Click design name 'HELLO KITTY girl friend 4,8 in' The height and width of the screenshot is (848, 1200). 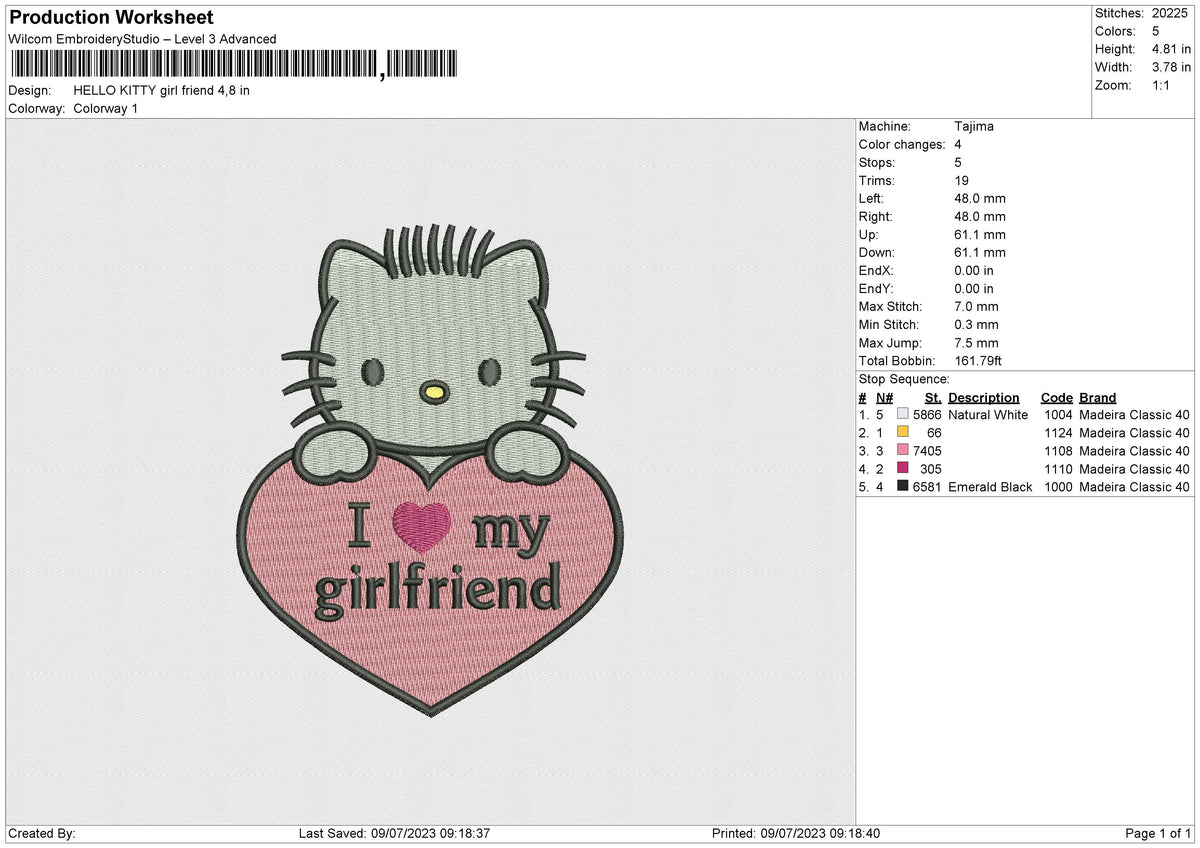[162, 90]
